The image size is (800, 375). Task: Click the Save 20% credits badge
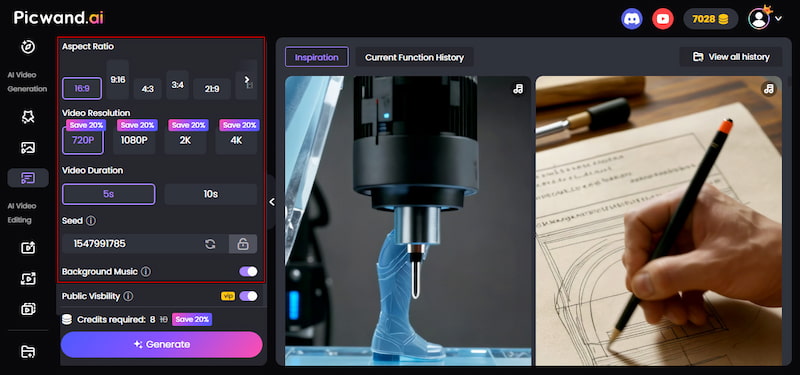click(x=192, y=319)
